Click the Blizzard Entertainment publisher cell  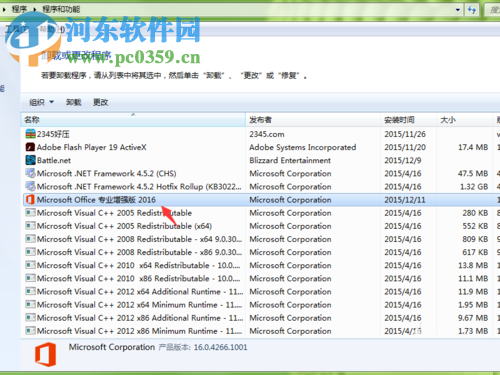coord(290,160)
